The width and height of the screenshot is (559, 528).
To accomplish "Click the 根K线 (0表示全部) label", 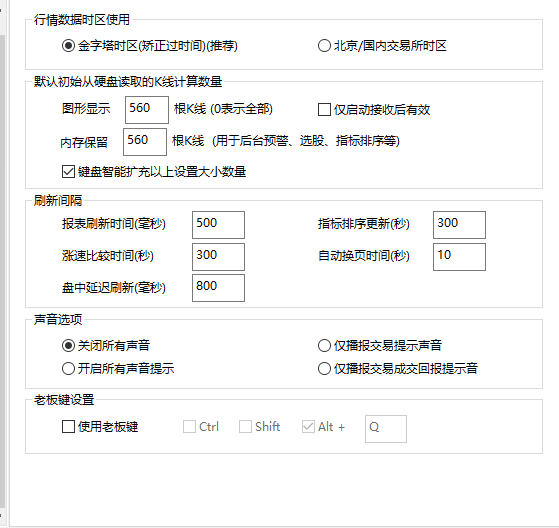I will (223, 109).
